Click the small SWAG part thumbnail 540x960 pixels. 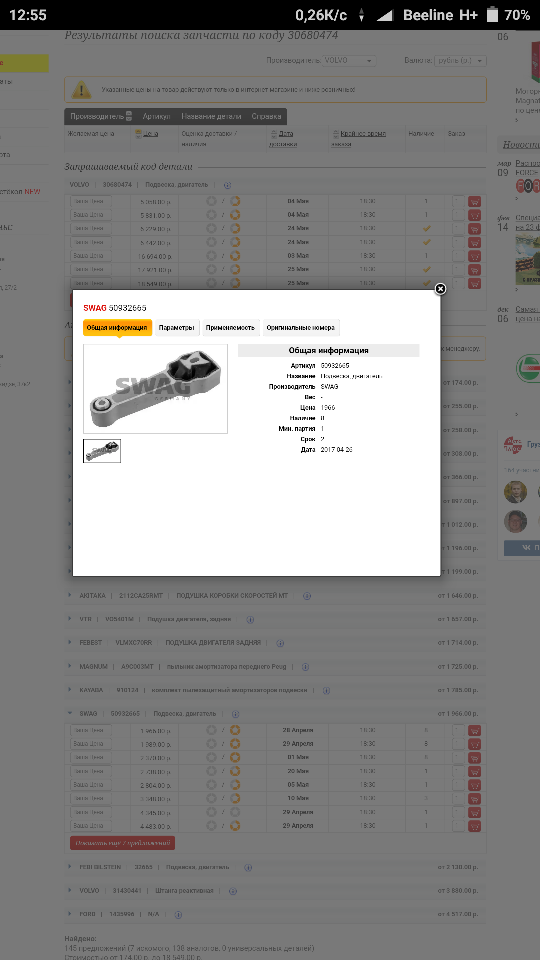point(102,451)
